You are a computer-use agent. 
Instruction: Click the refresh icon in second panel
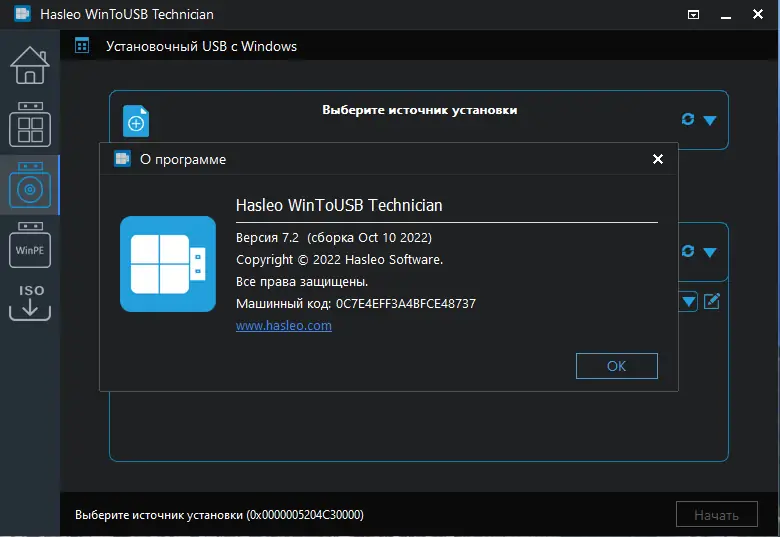coord(687,252)
